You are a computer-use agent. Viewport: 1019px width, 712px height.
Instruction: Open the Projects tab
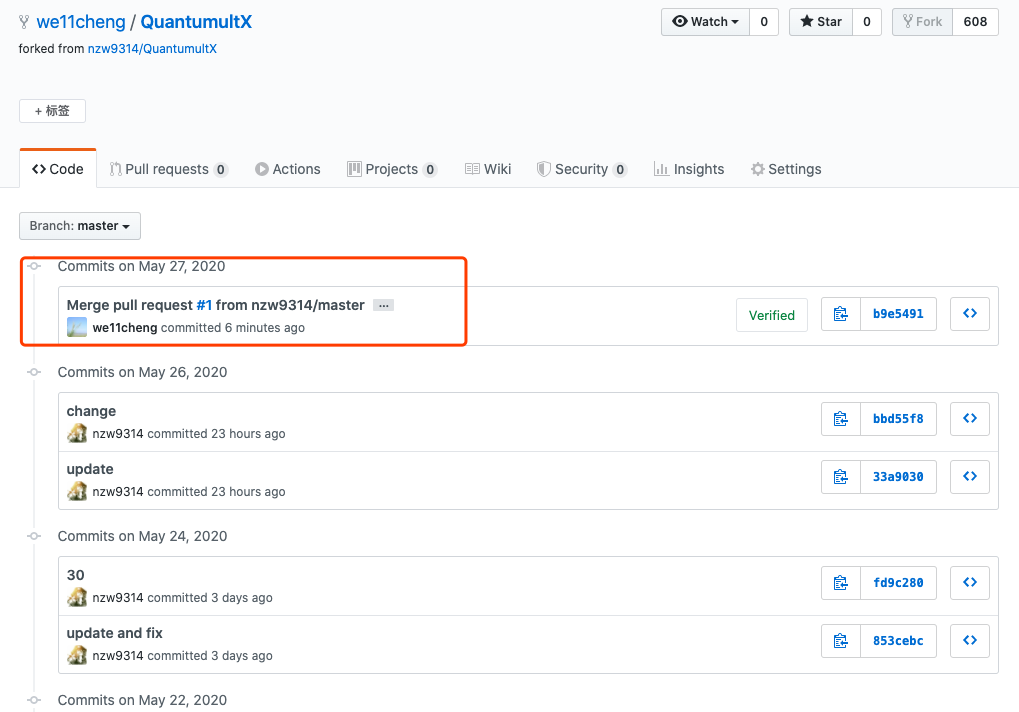pyautogui.click(x=392, y=169)
